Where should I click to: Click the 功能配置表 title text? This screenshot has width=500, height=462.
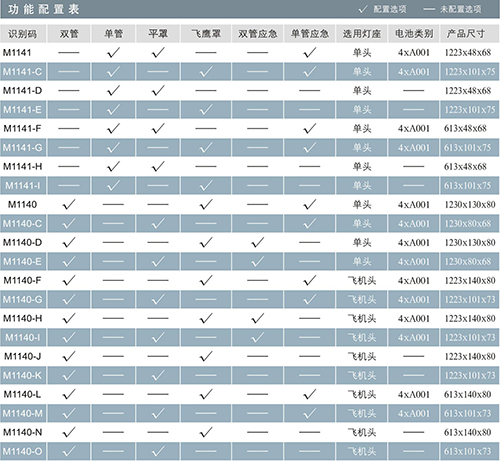[x=44, y=9]
